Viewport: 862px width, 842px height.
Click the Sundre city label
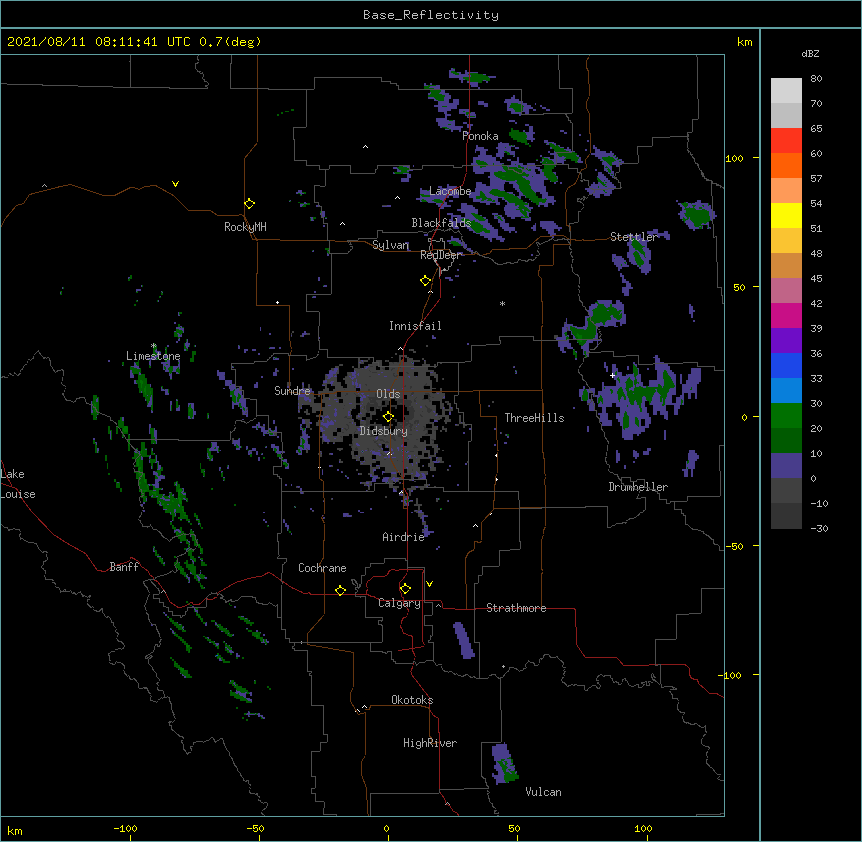click(292, 391)
